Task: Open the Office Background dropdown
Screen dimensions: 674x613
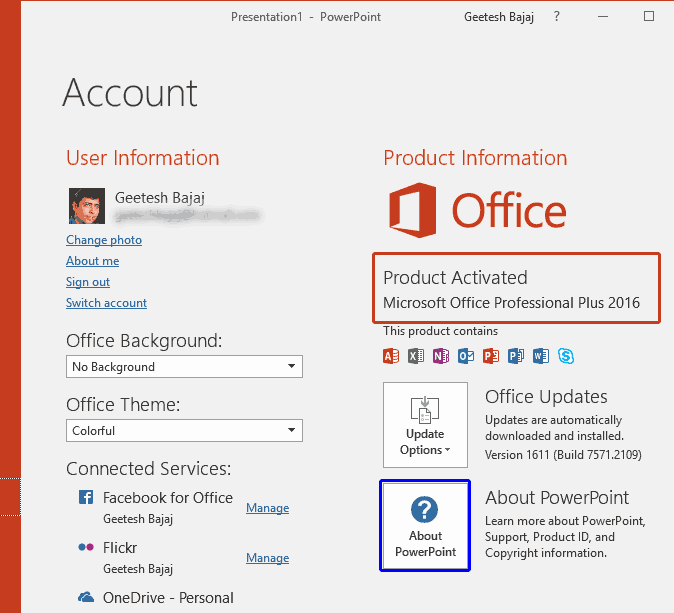Action: pos(184,367)
